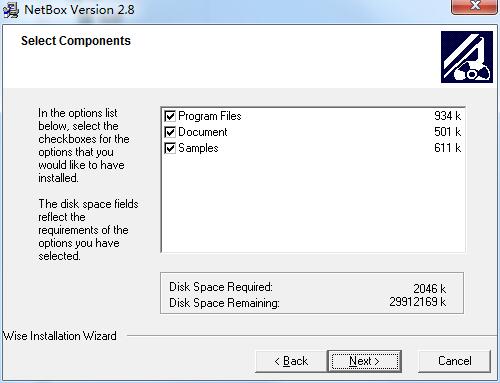This screenshot has width=500, height=383.
Task: Click the blue Wise logo image
Action: tap(467, 57)
